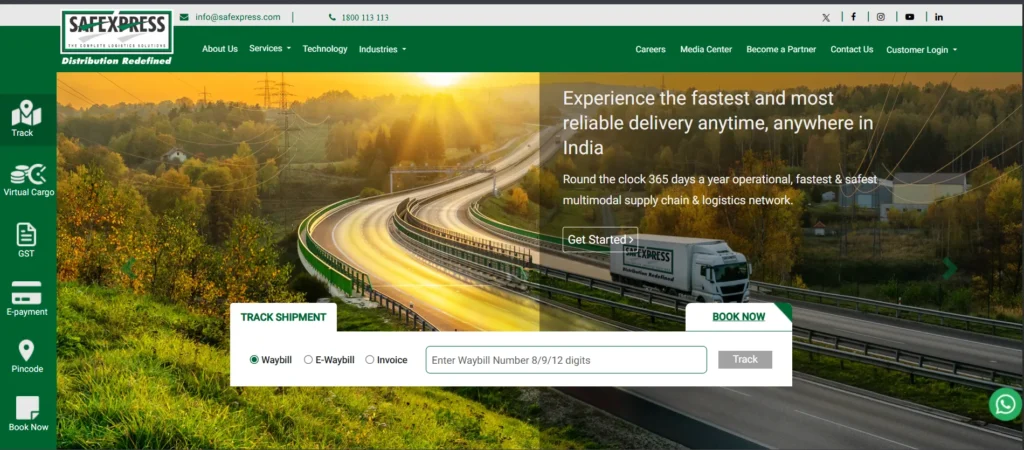Show the previous slide with left arrow

(129, 268)
